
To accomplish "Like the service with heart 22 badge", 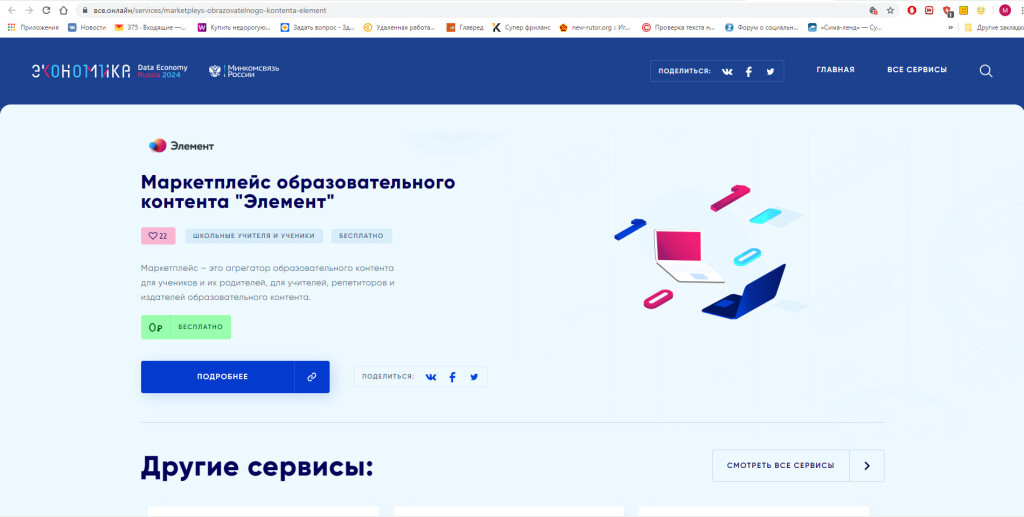I will click(158, 236).
